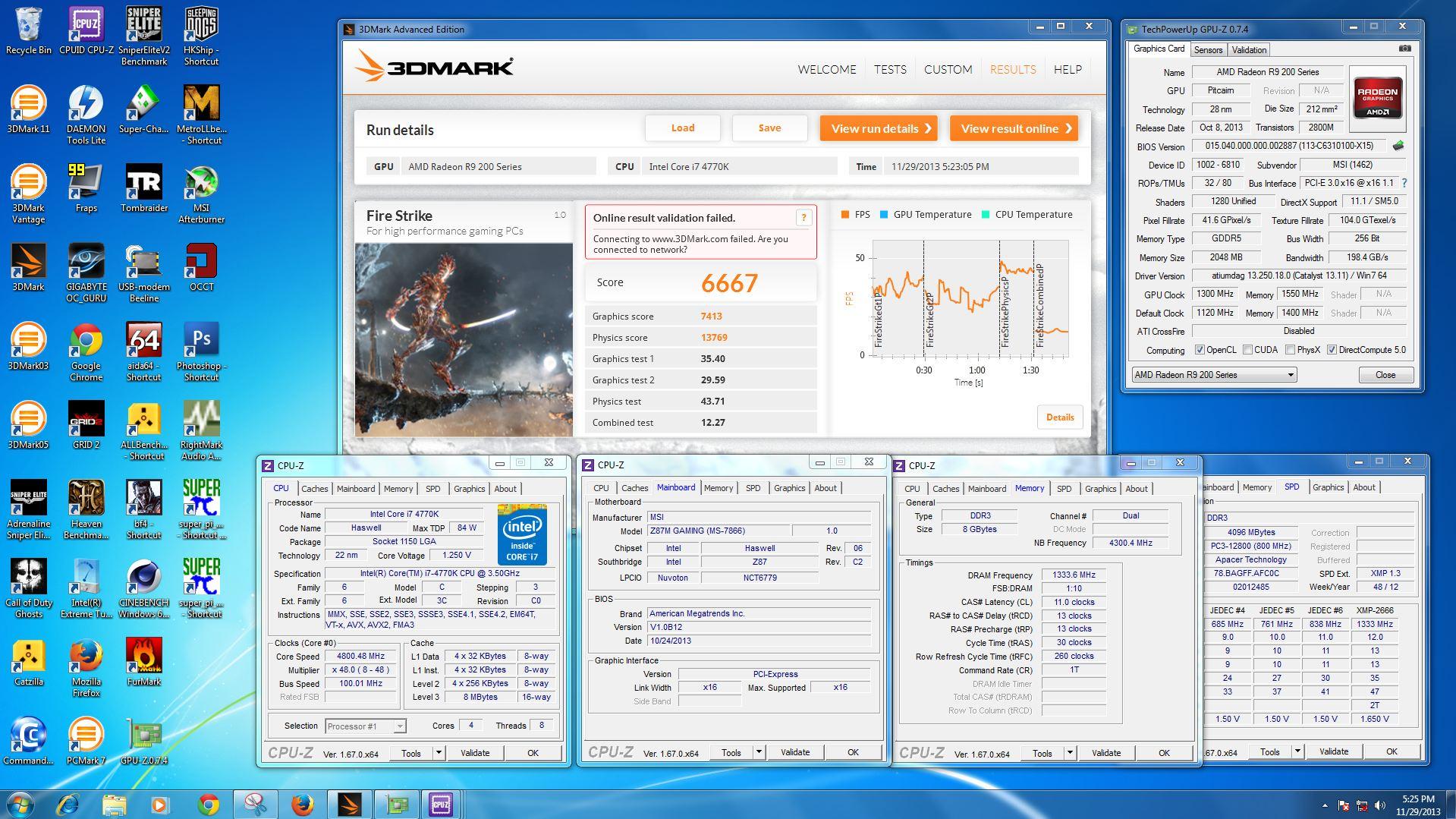Open the Recycle Bin desktop icon
The height and width of the screenshot is (819, 1456).
point(28,30)
